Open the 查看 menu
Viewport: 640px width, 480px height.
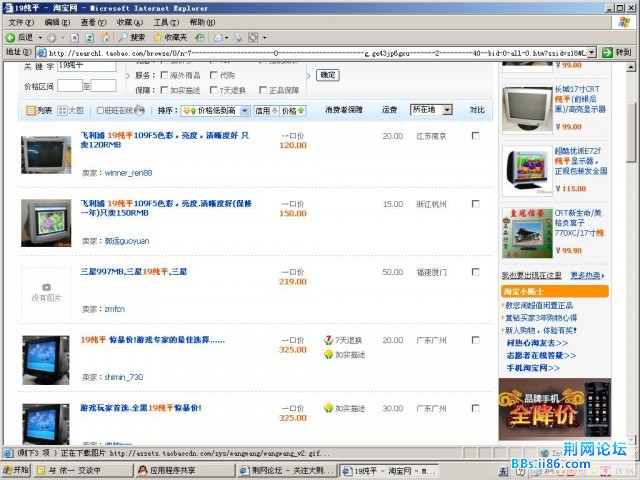click(x=93, y=22)
